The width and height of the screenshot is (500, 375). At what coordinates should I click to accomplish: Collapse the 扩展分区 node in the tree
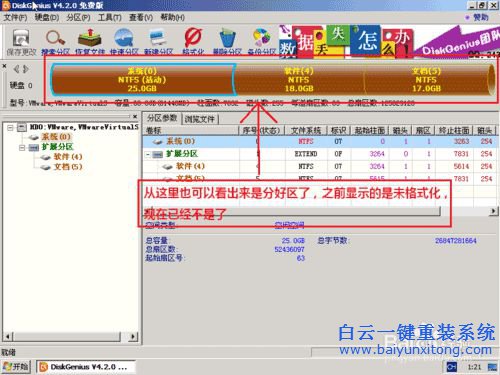[x=22, y=147]
